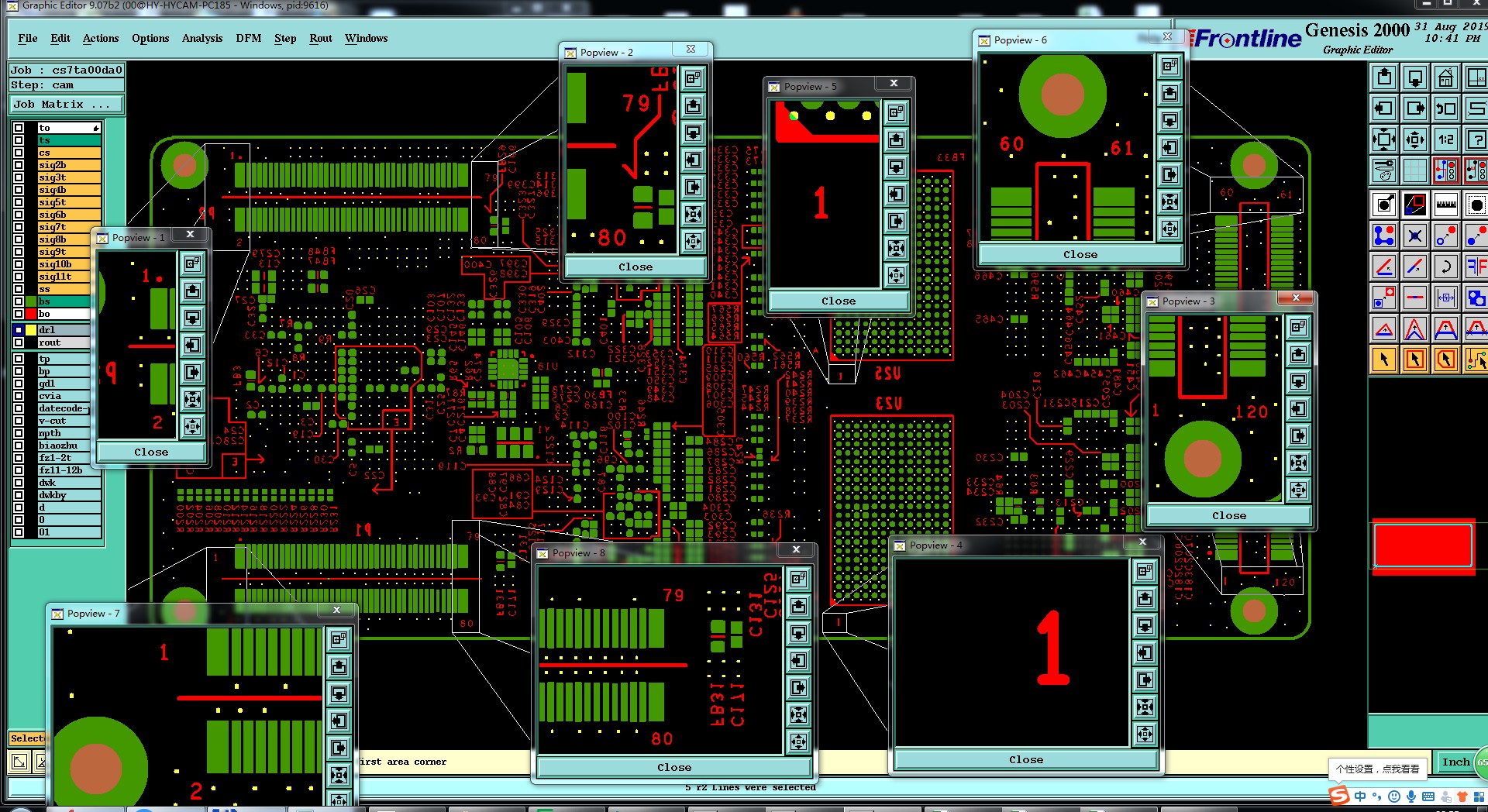The height and width of the screenshot is (812, 1488).
Task: Click the pan up icon in Popview - 6
Action: pos(1169,94)
